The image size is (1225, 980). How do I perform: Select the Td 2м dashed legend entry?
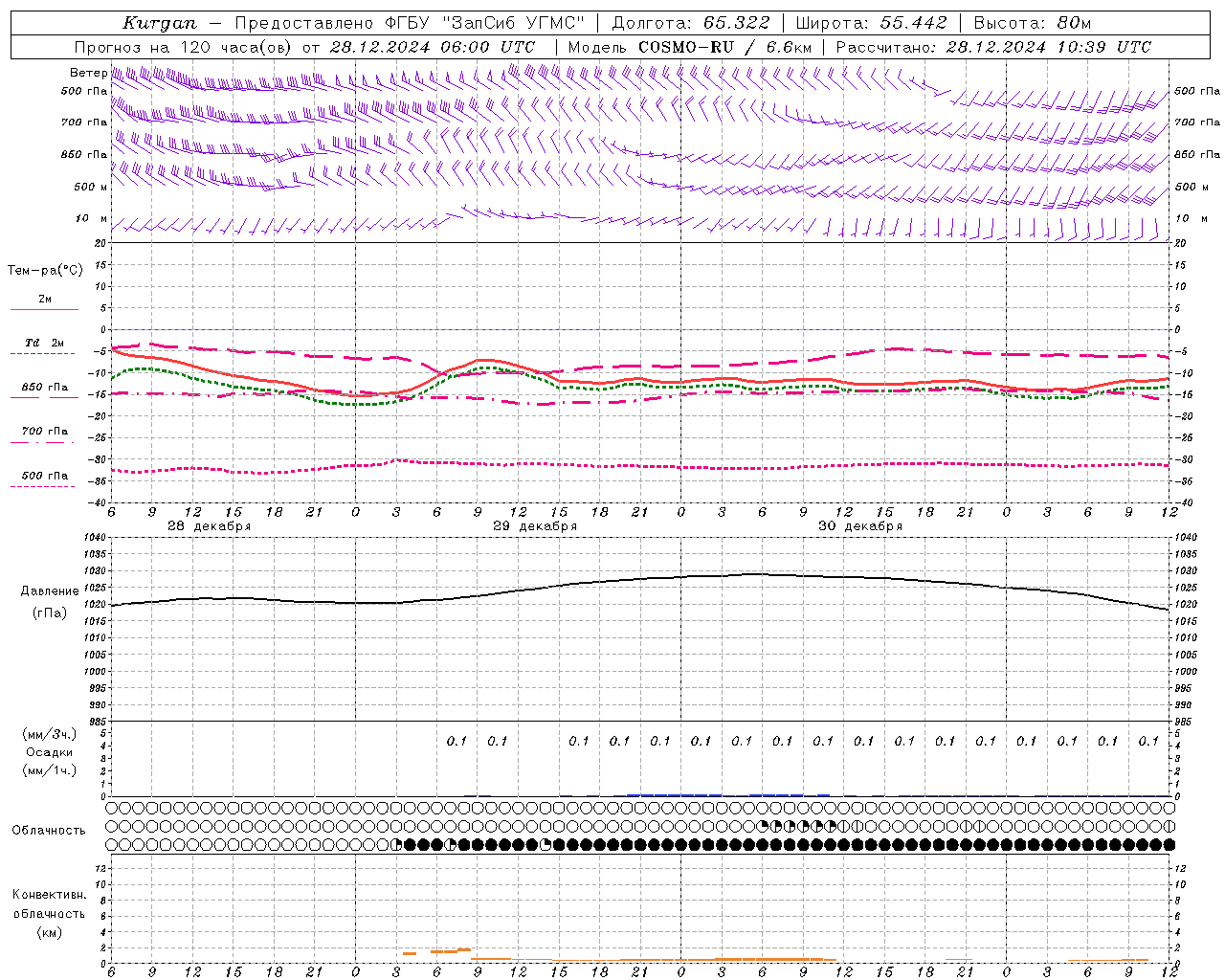click(44, 347)
